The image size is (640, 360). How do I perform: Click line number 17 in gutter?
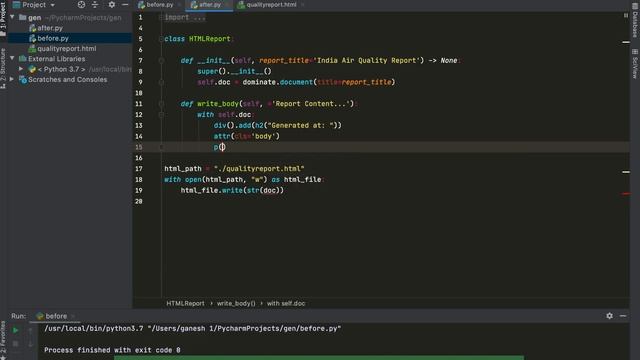coord(139,169)
